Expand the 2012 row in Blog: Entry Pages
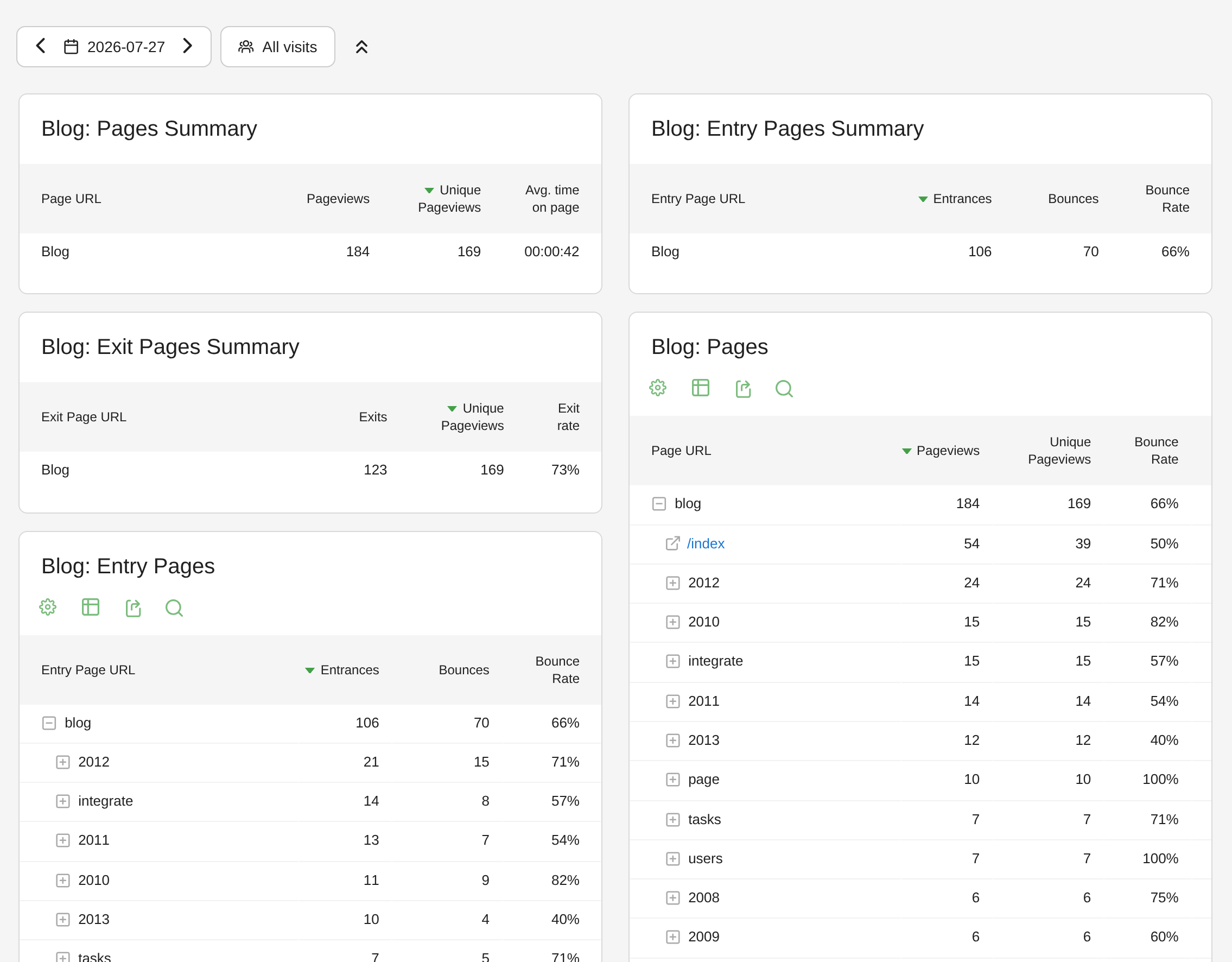The width and height of the screenshot is (1232, 962). (x=62, y=762)
